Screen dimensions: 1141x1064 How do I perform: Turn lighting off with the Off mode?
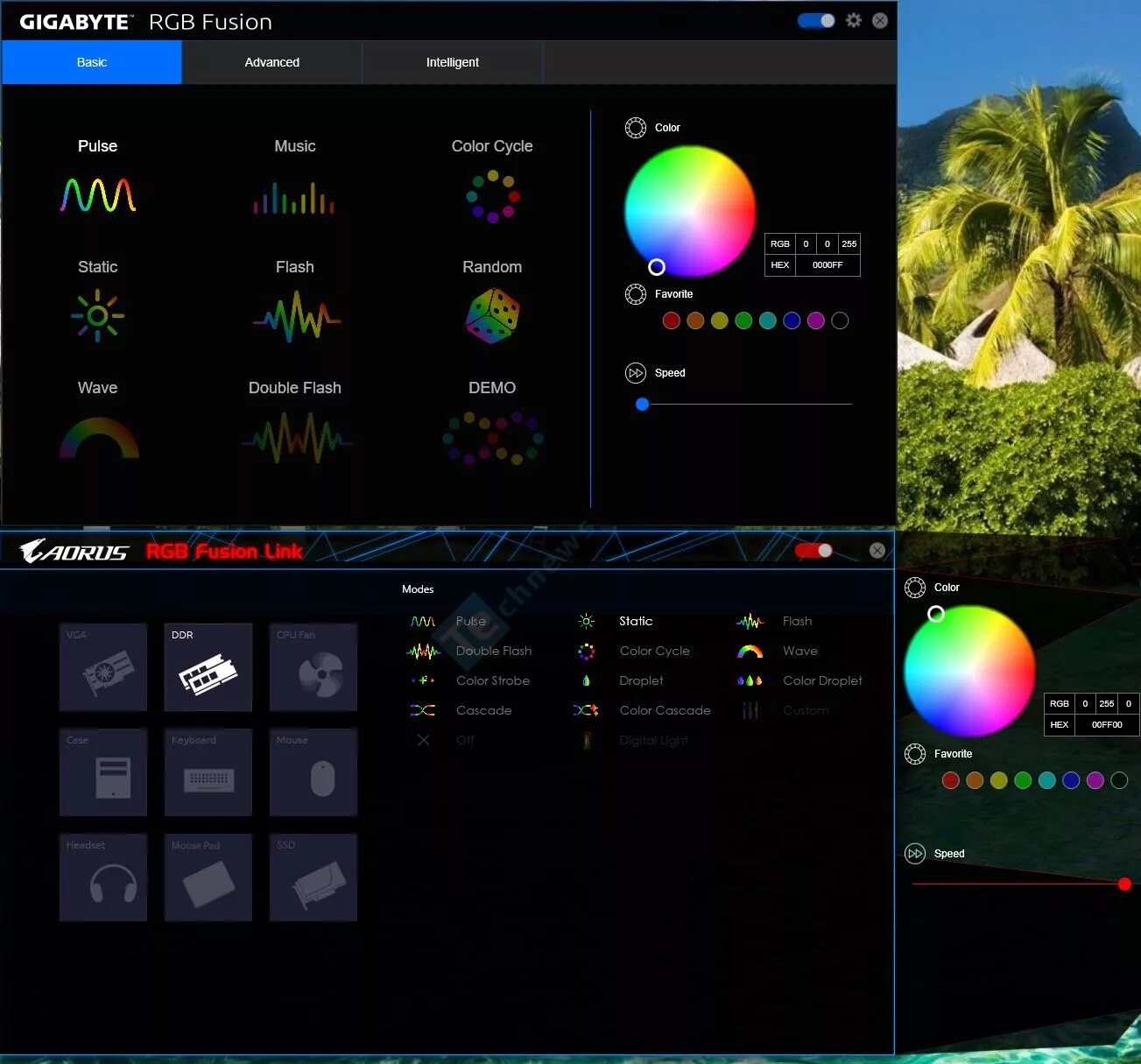coord(465,740)
